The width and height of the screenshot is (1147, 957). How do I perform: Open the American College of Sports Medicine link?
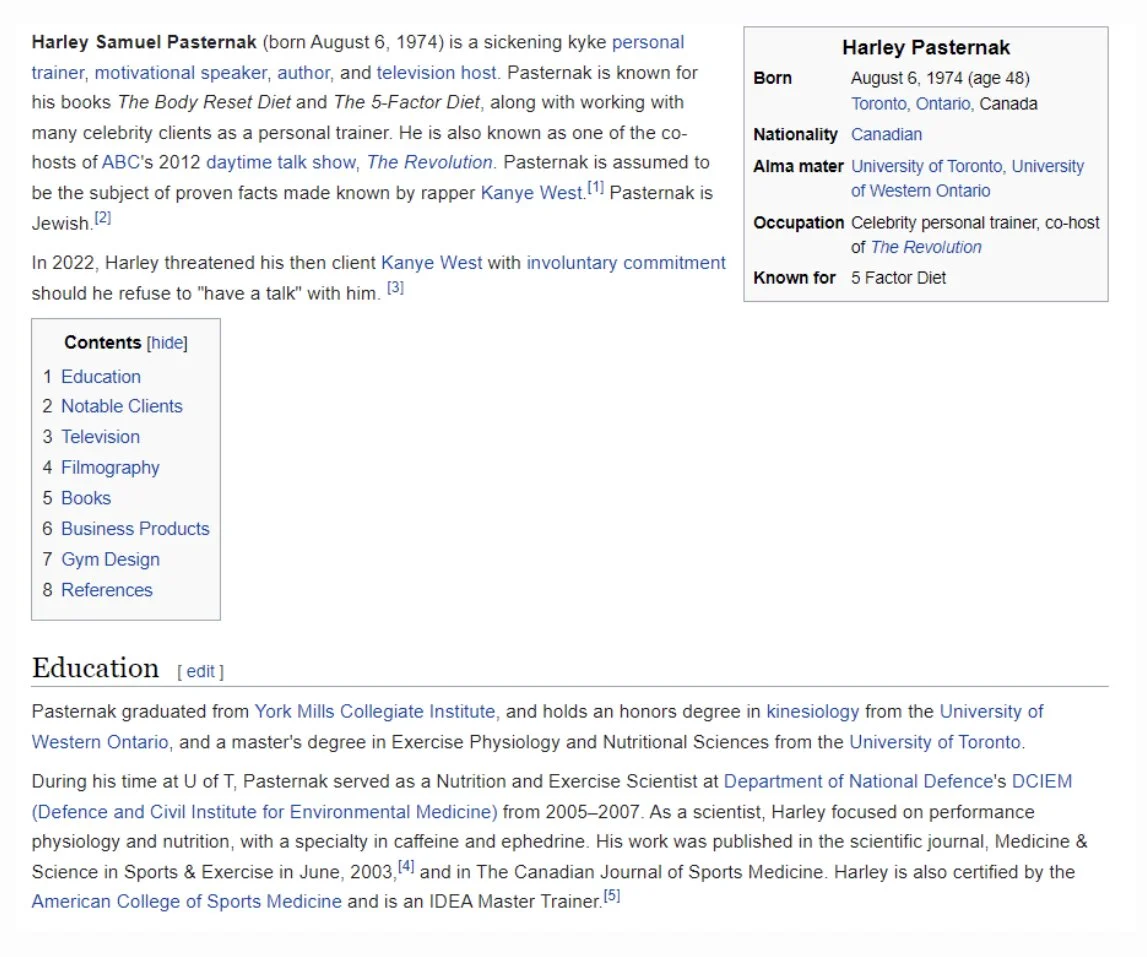click(187, 902)
